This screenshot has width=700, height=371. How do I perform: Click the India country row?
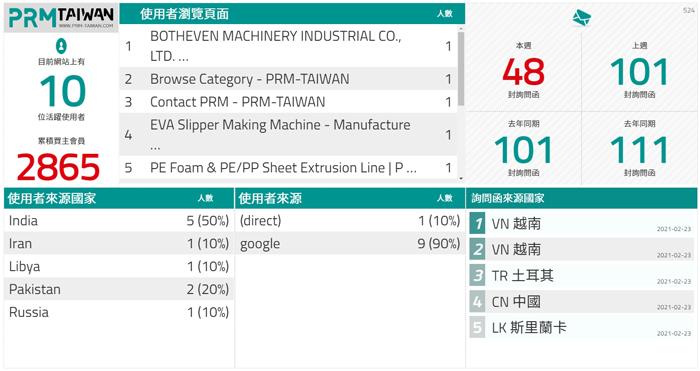tap(119, 221)
